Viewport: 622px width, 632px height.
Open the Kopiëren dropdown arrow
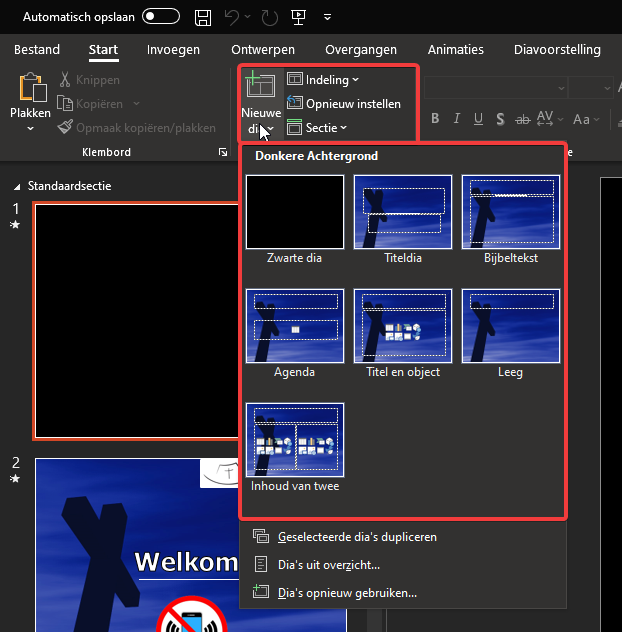(x=137, y=104)
